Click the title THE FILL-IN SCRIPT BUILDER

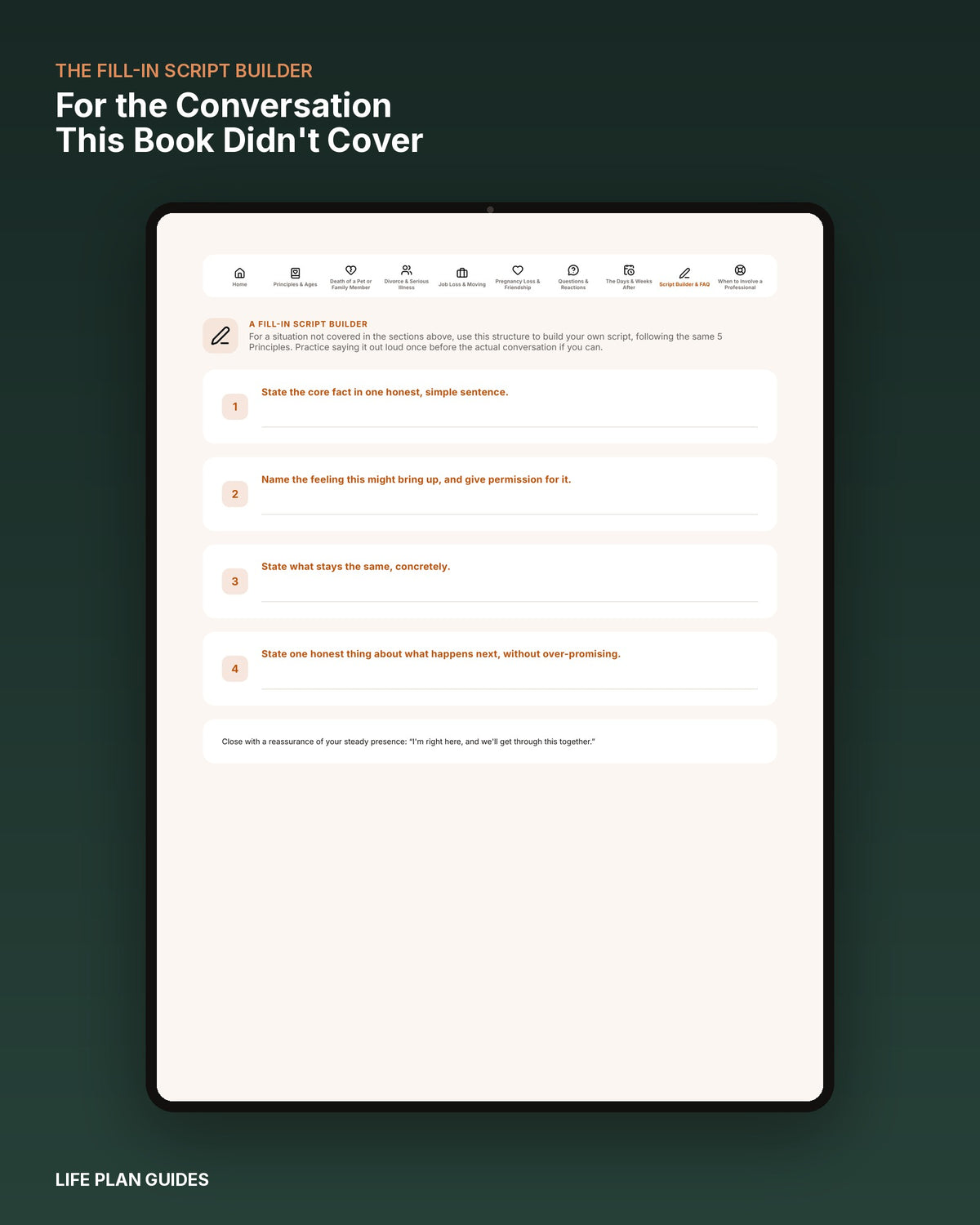184,71
